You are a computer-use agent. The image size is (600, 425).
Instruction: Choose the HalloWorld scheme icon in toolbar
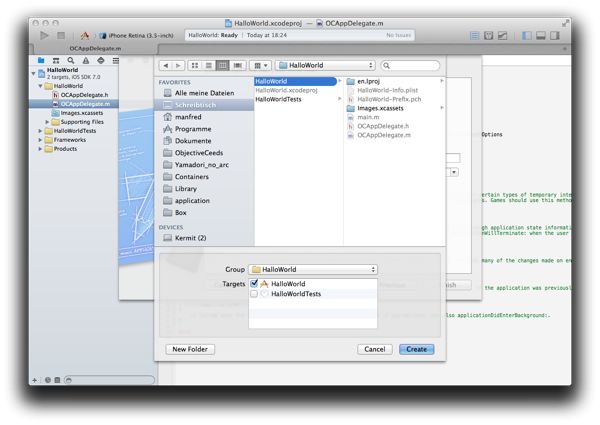tap(85, 36)
